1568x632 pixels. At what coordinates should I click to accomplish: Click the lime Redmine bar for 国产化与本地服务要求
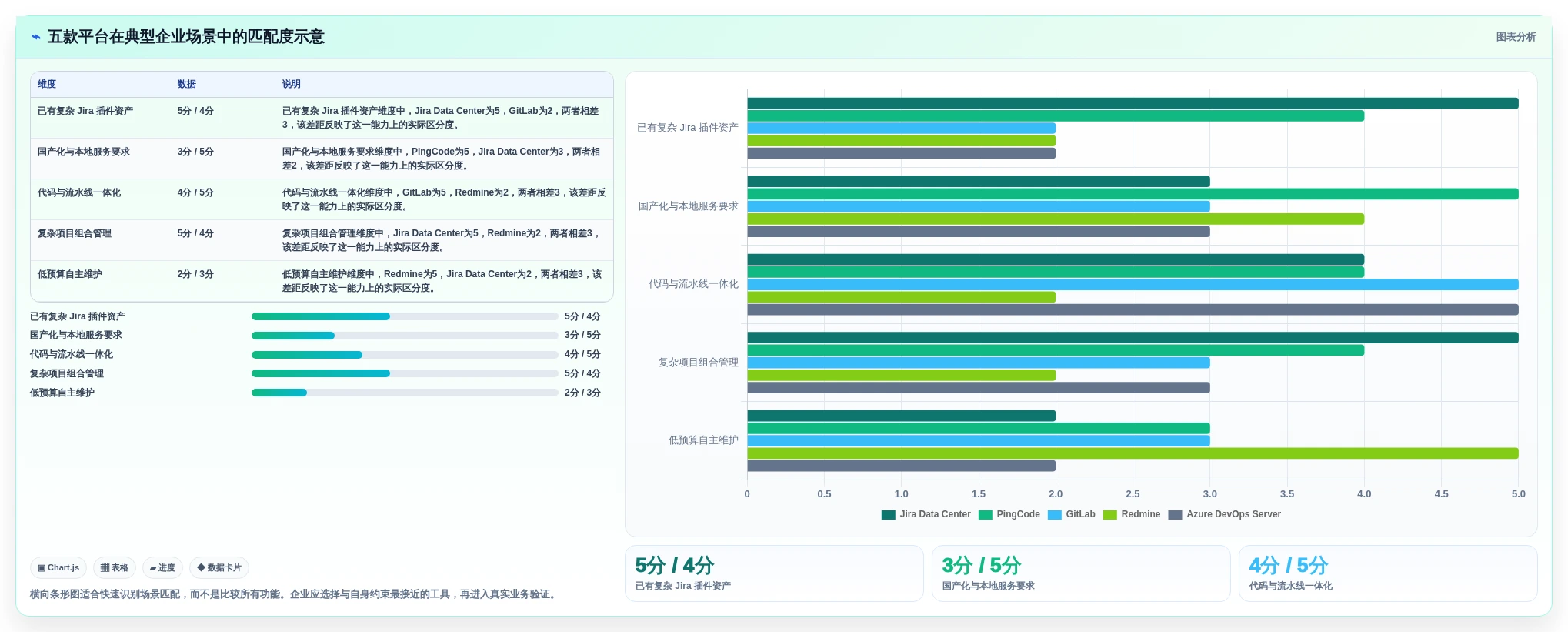click(x=1056, y=219)
